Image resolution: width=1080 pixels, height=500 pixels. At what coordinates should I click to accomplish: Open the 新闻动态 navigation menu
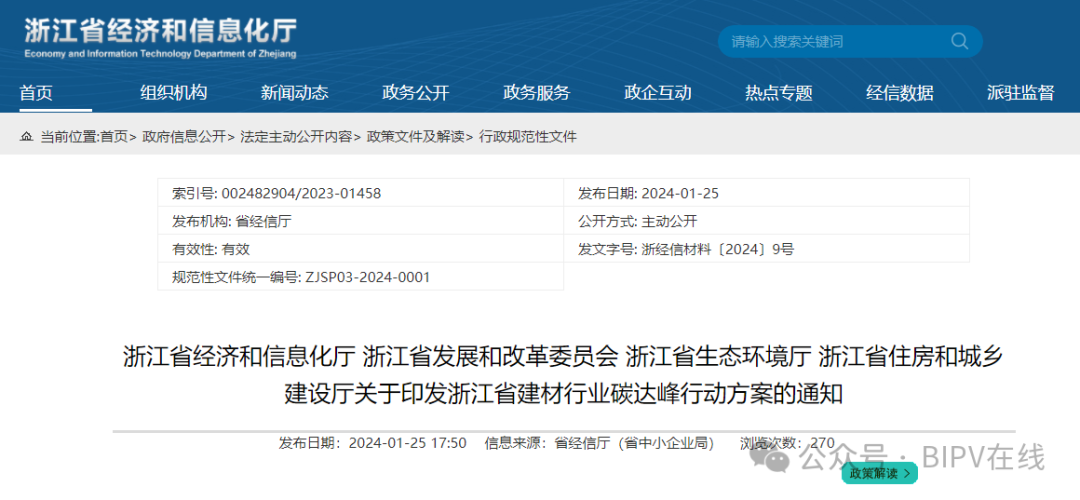click(x=295, y=93)
